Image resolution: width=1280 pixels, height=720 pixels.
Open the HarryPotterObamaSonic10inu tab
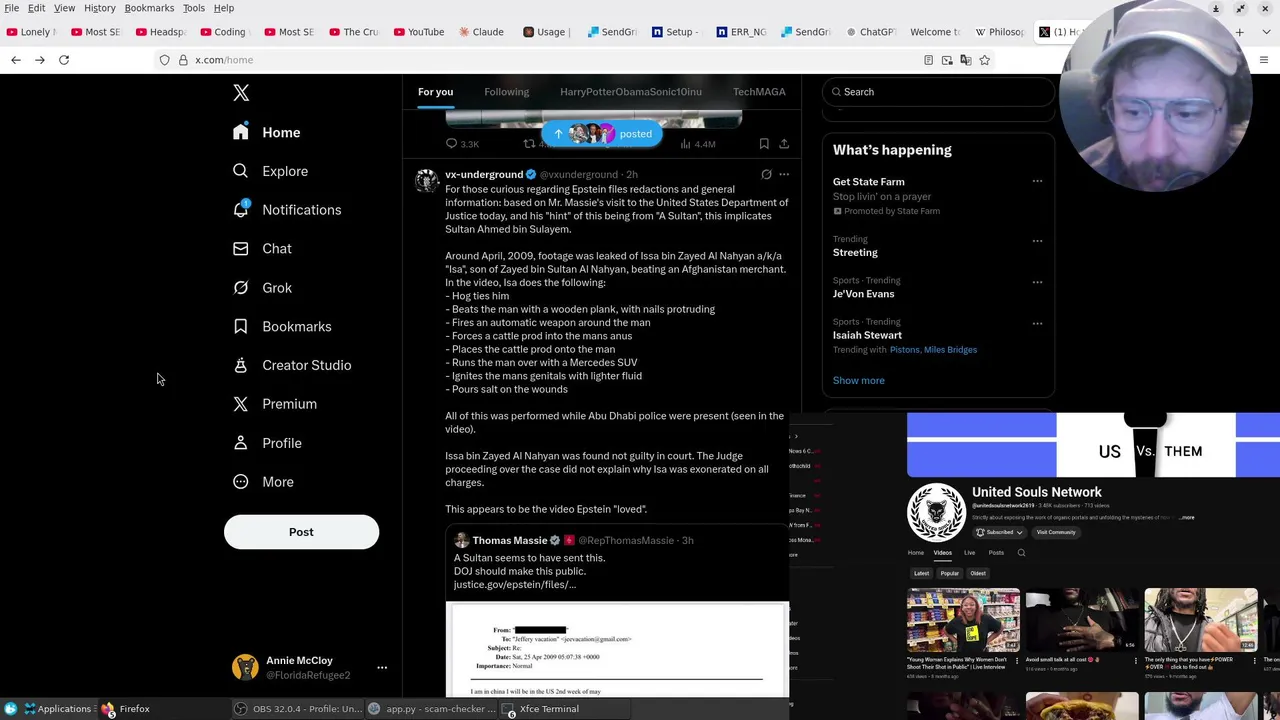coord(631,92)
